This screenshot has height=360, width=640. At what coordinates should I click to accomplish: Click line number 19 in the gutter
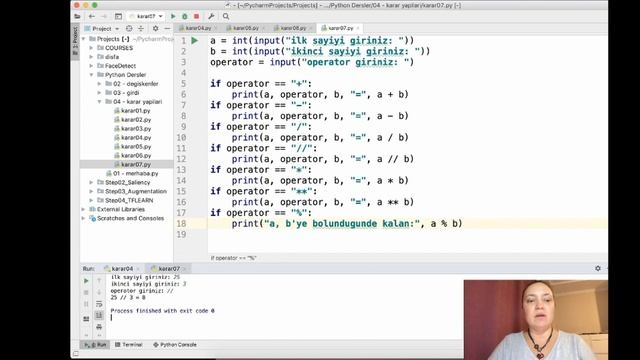pos(181,235)
